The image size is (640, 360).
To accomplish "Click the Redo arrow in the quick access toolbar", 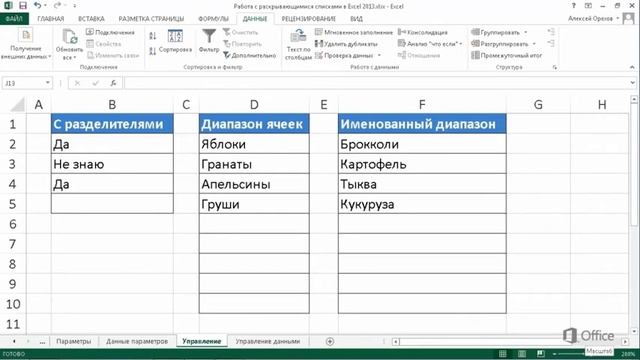I will [57, 6].
